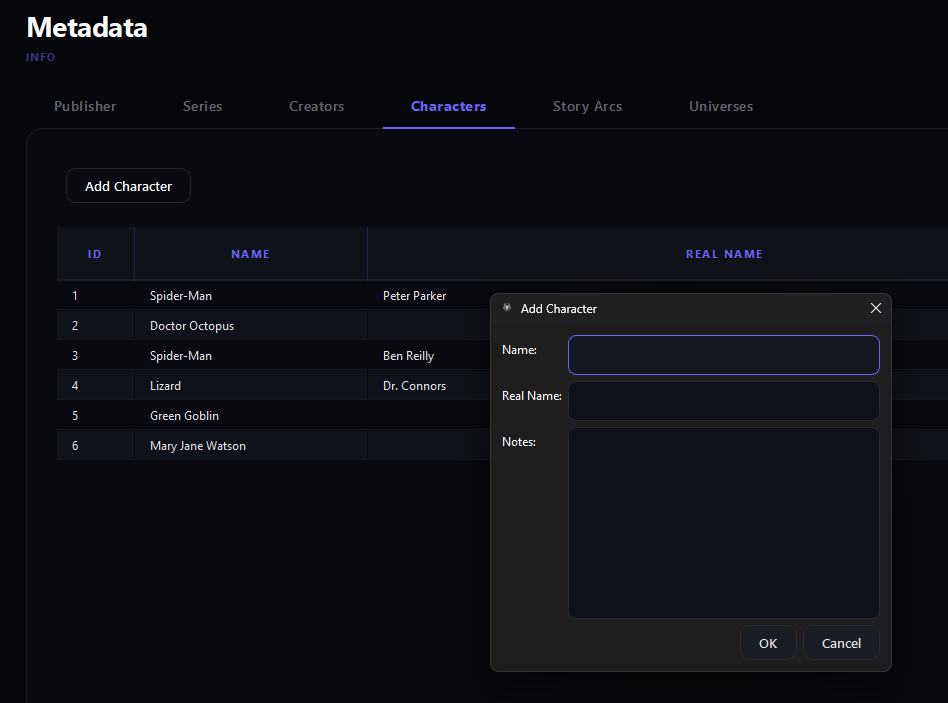This screenshot has height=703, width=948.
Task: Click the Add Character dialog app icon
Action: [507, 308]
